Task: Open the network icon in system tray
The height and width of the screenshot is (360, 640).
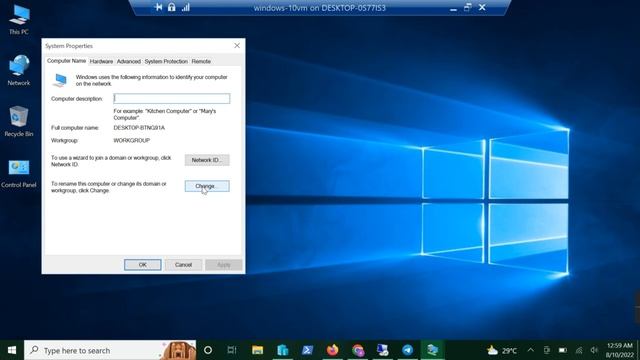Action: (x=579, y=350)
